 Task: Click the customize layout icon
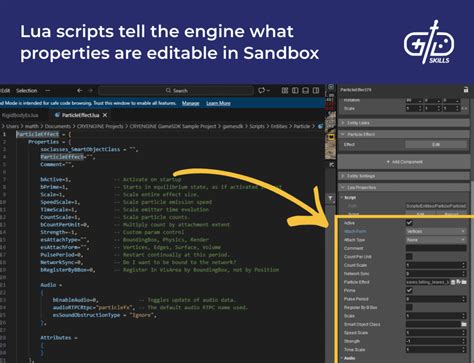284,90
